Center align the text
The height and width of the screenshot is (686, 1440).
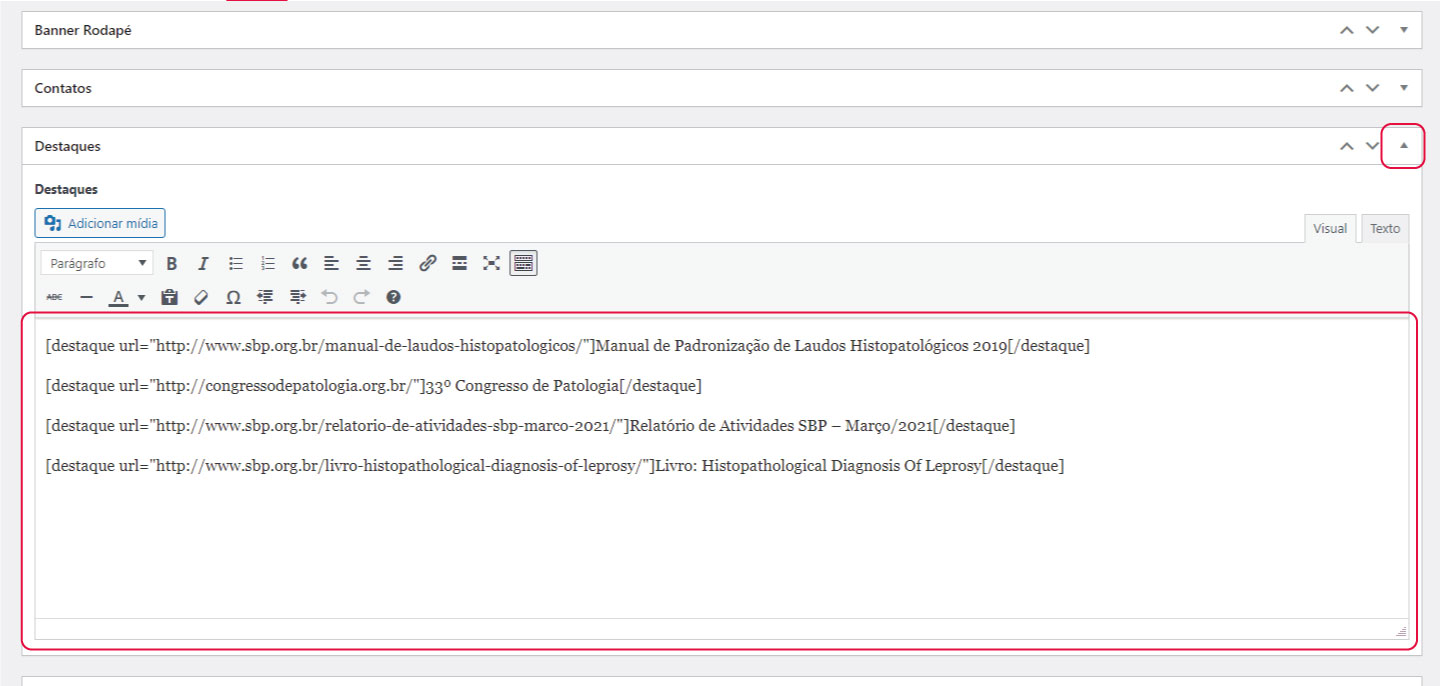(x=364, y=264)
